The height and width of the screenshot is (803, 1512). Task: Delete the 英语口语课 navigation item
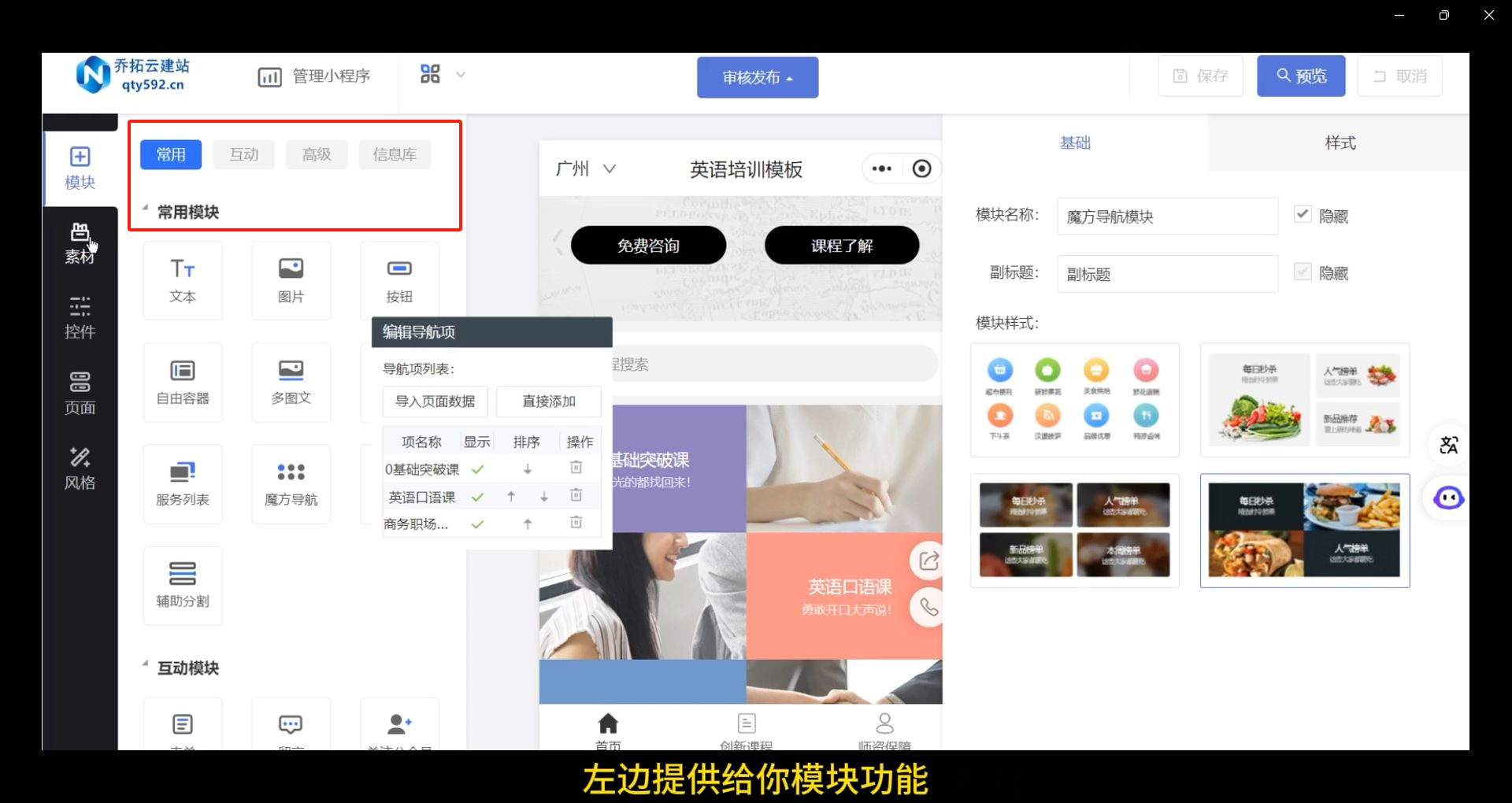pos(576,495)
